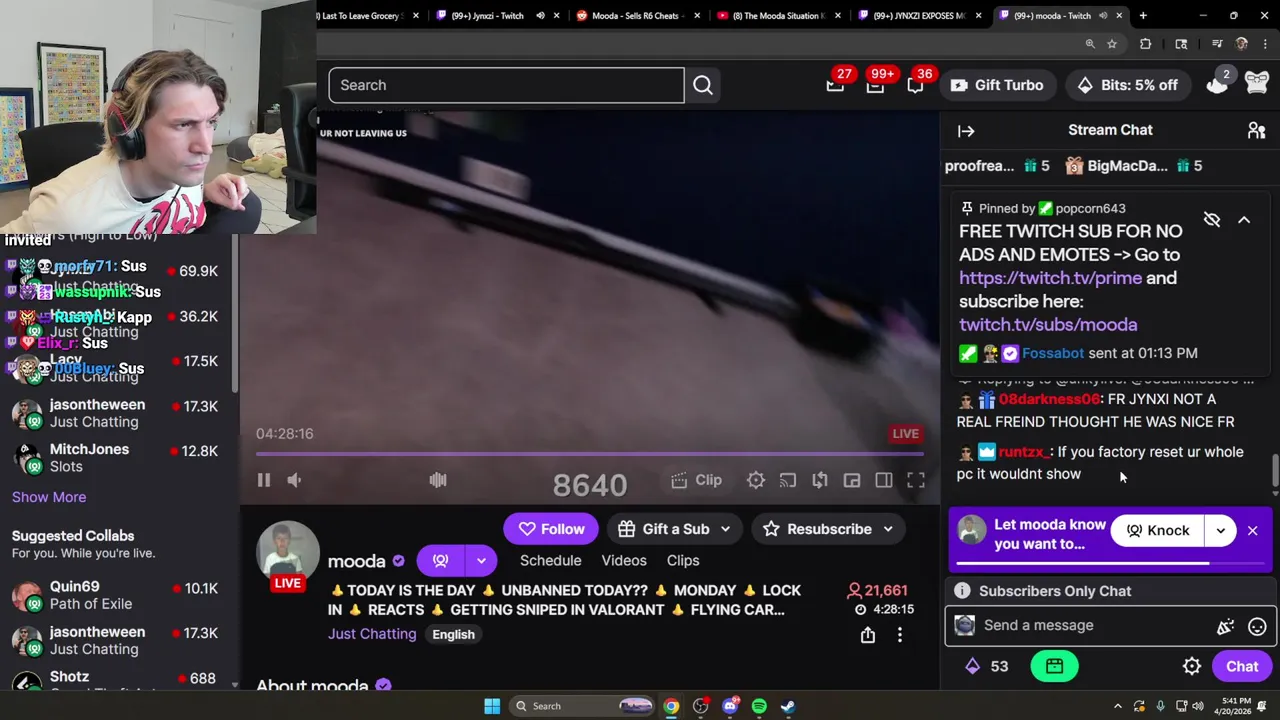Screen dimensions: 1280x720
Task: Click the English tag
Action: coord(453,634)
